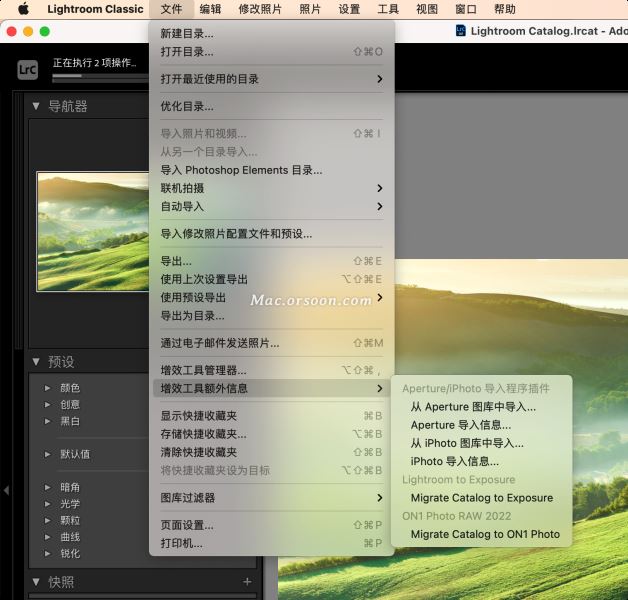This screenshot has height=600, width=628.
Task: Choose 从 Aperture 图库中导入...
Action: click(481, 407)
